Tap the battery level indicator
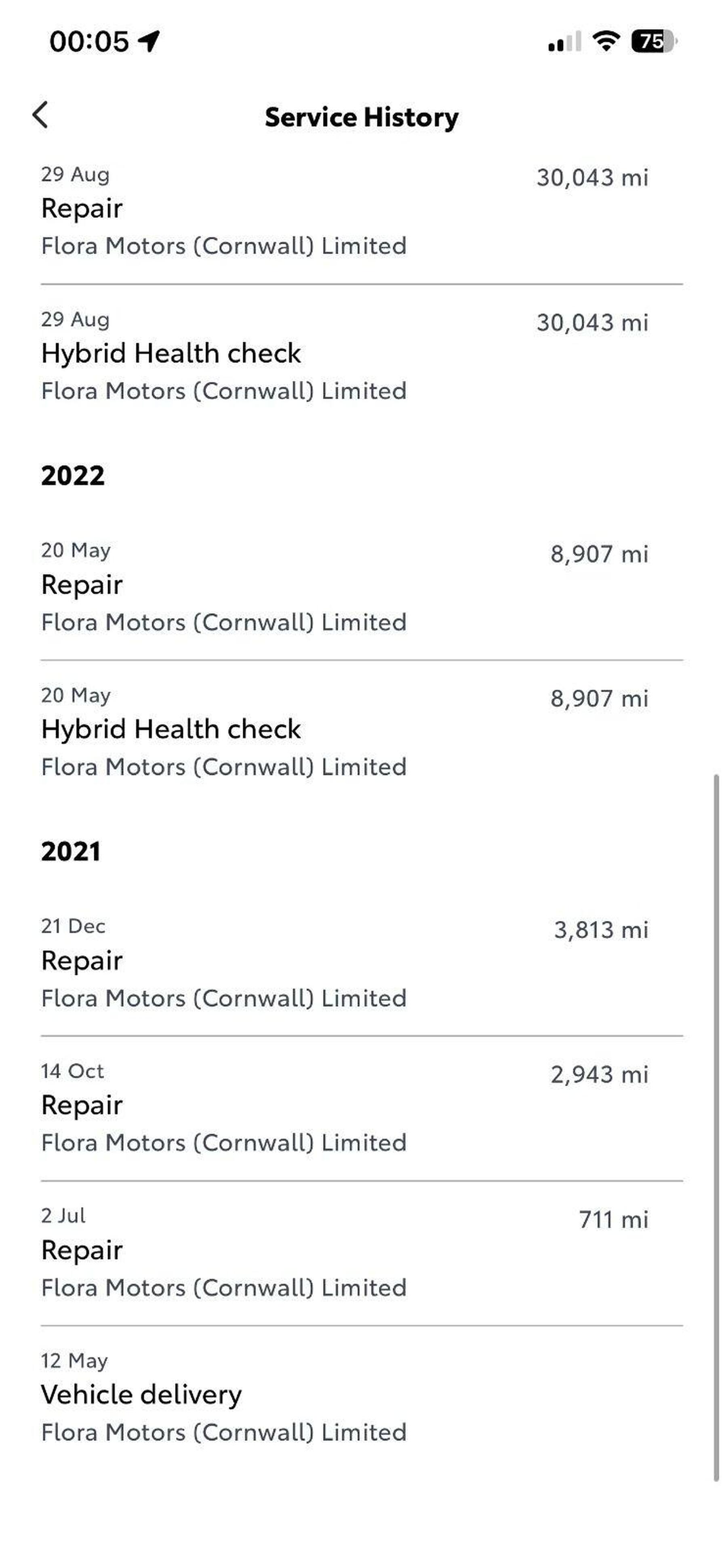Screen dimensions: 724x1568 [x=653, y=41]
